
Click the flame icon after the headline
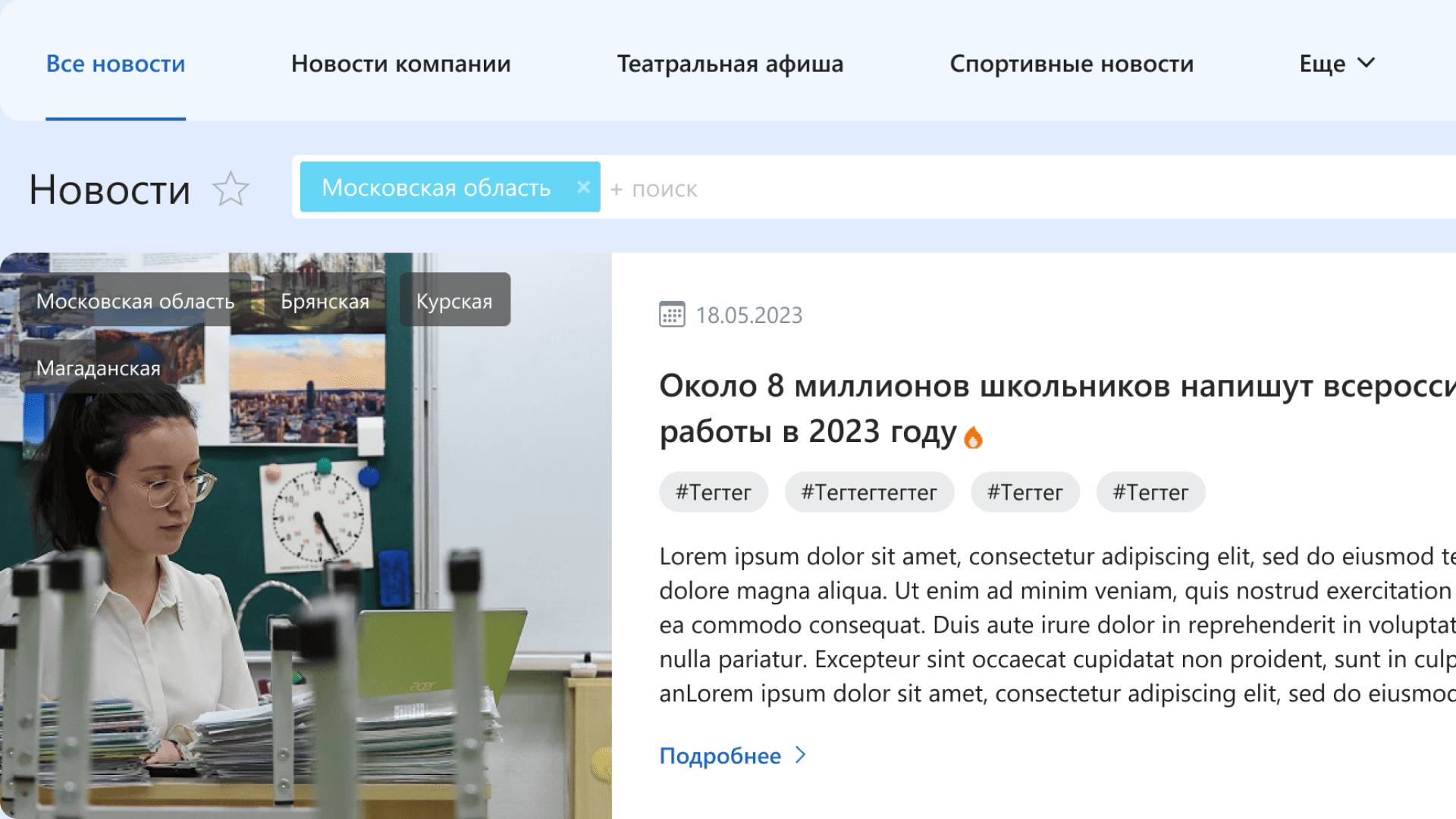click(x=973, y=438)
